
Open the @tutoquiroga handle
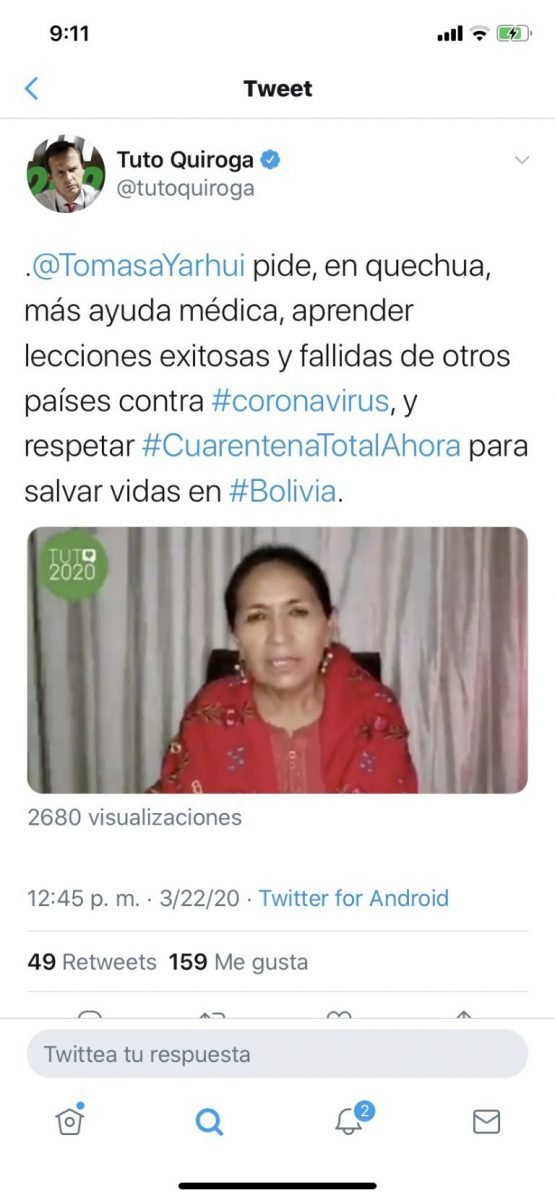(186, 188)
